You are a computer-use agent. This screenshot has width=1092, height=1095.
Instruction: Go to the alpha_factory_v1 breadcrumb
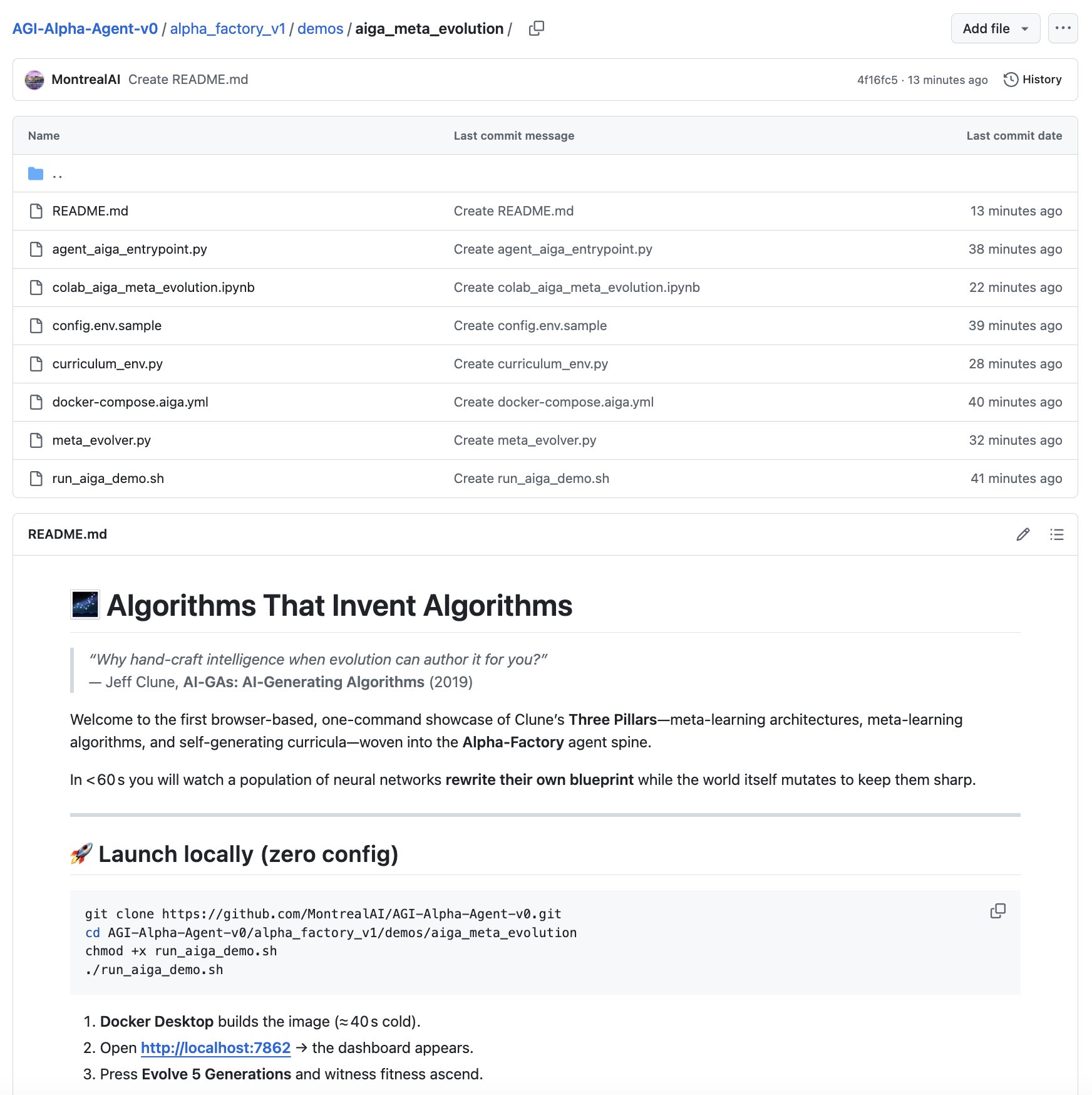[x=227, y=29]
